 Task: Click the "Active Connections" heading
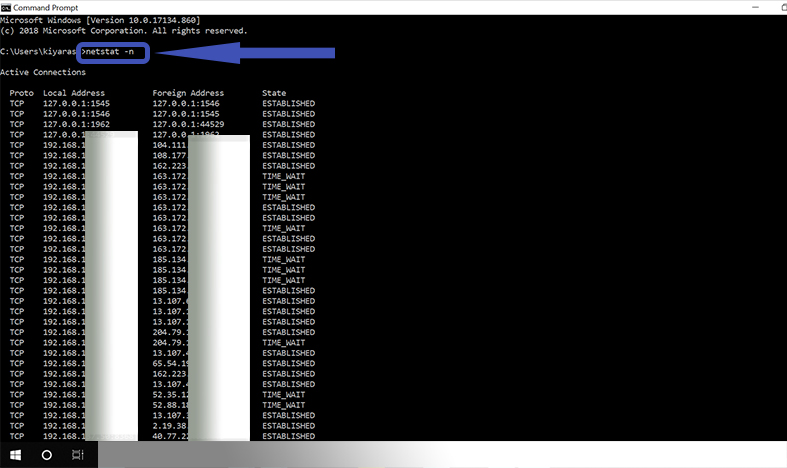(x=43, y=72)
